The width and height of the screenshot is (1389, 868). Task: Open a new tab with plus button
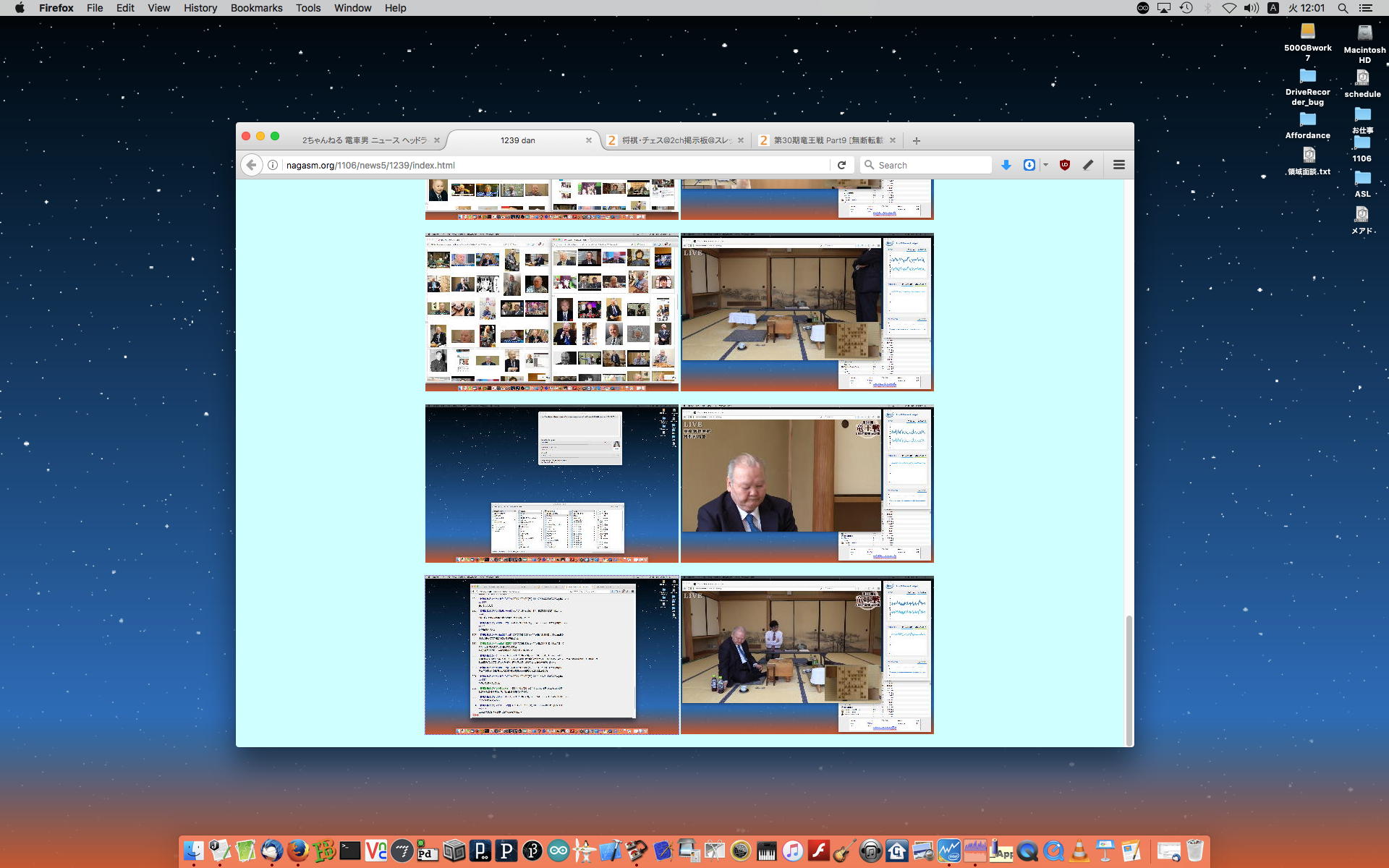916,140
